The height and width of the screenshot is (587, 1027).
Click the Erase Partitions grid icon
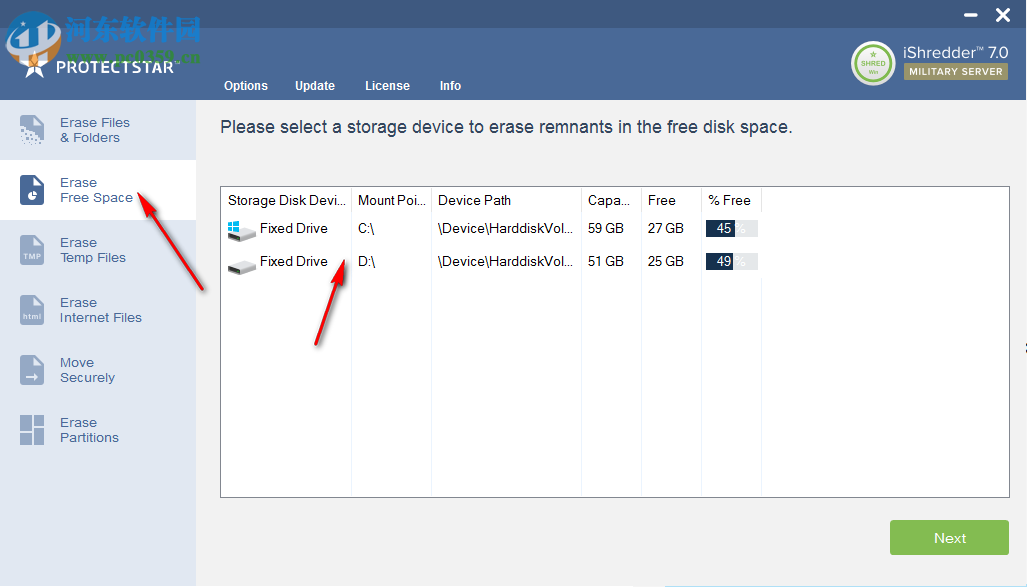[x=32, y=430]
